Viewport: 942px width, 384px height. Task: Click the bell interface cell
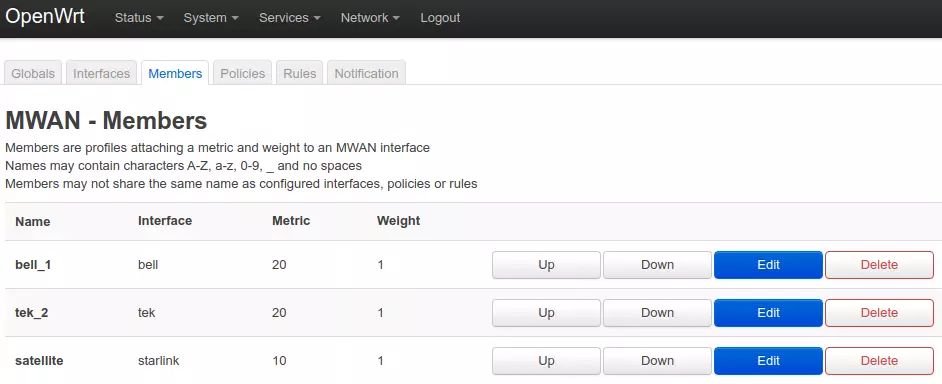(x=148, y=265)
